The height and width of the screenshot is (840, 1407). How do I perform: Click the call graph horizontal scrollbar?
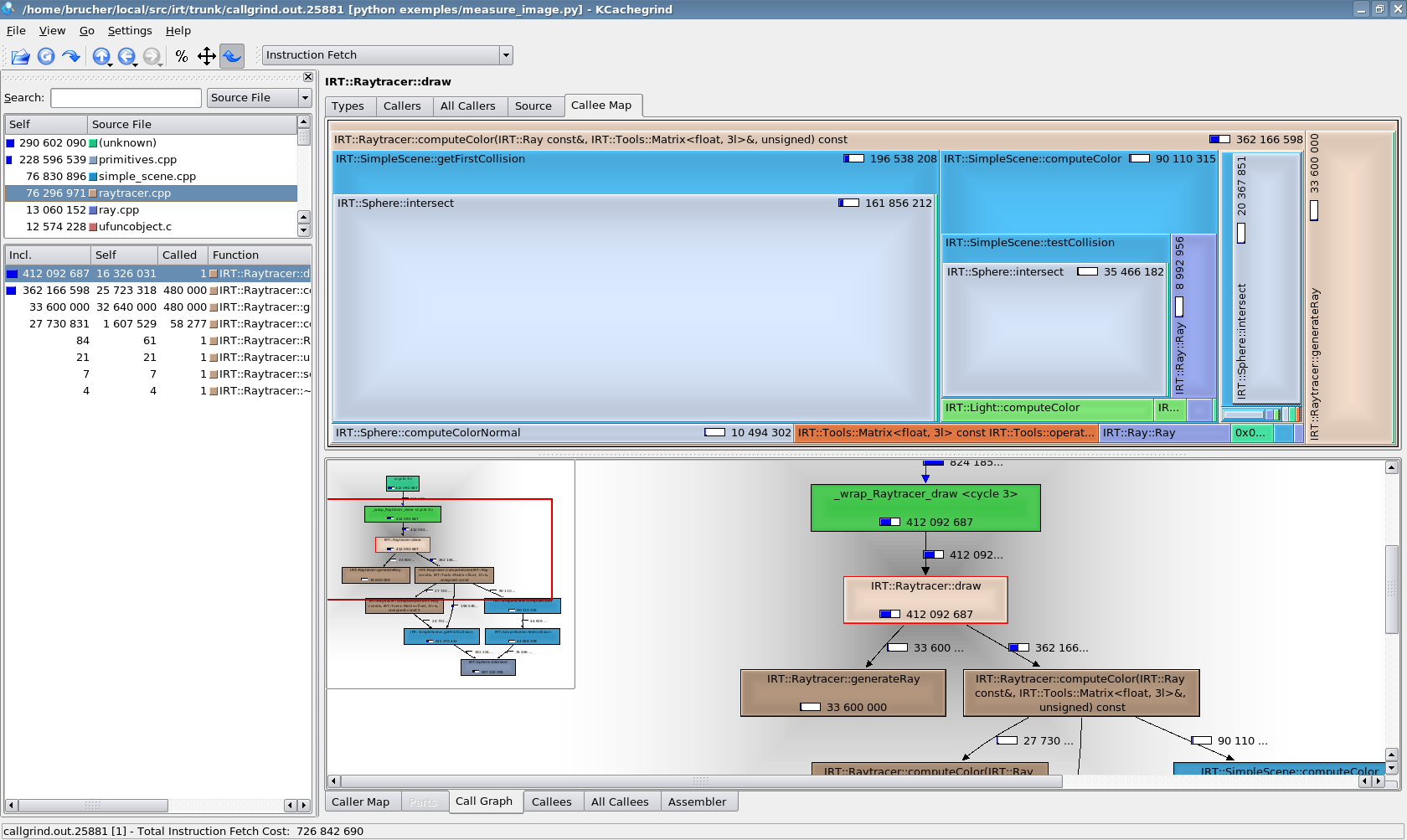[700, 781]
